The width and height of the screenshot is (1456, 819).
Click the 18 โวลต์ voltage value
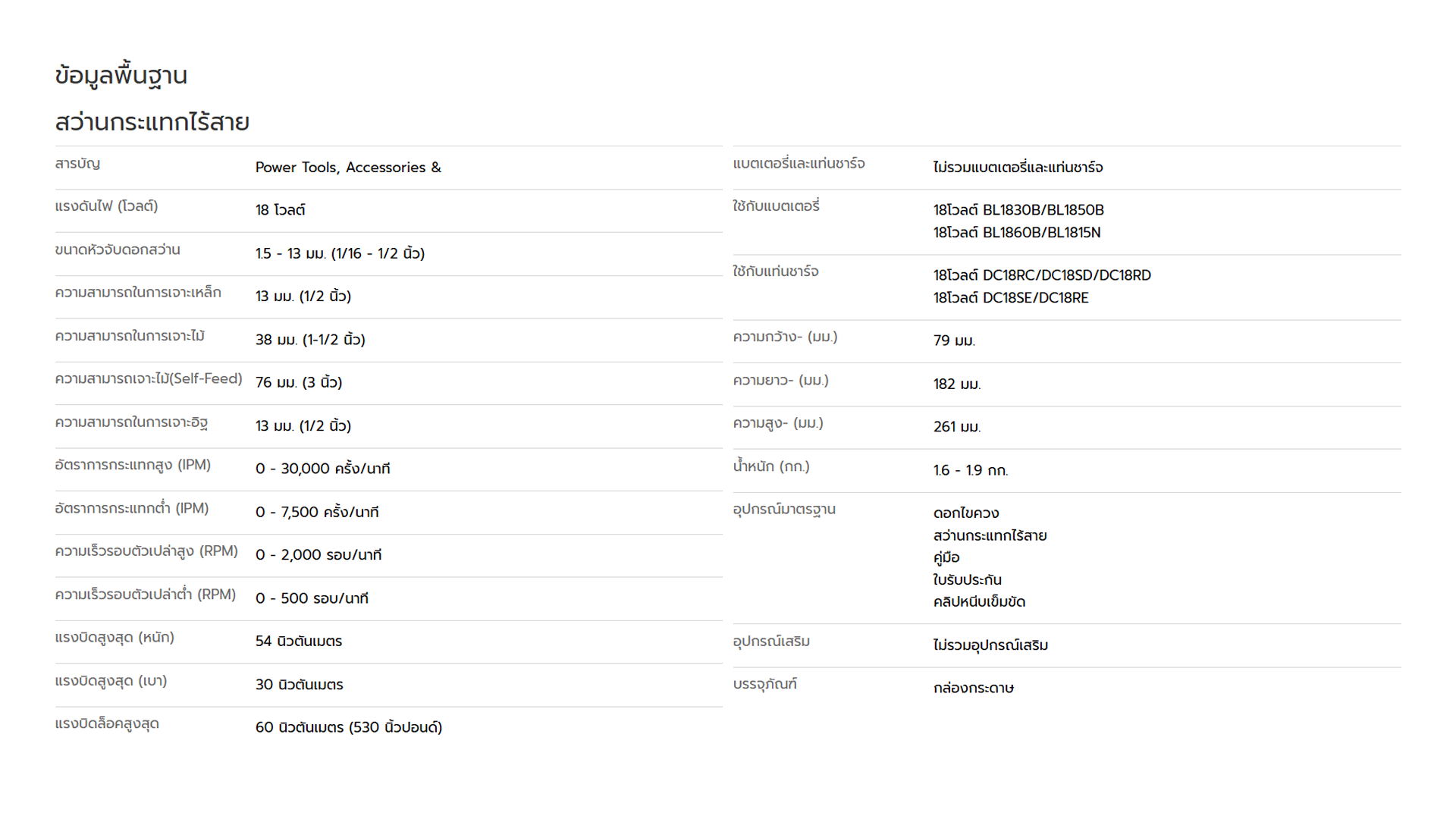point(280,210)
